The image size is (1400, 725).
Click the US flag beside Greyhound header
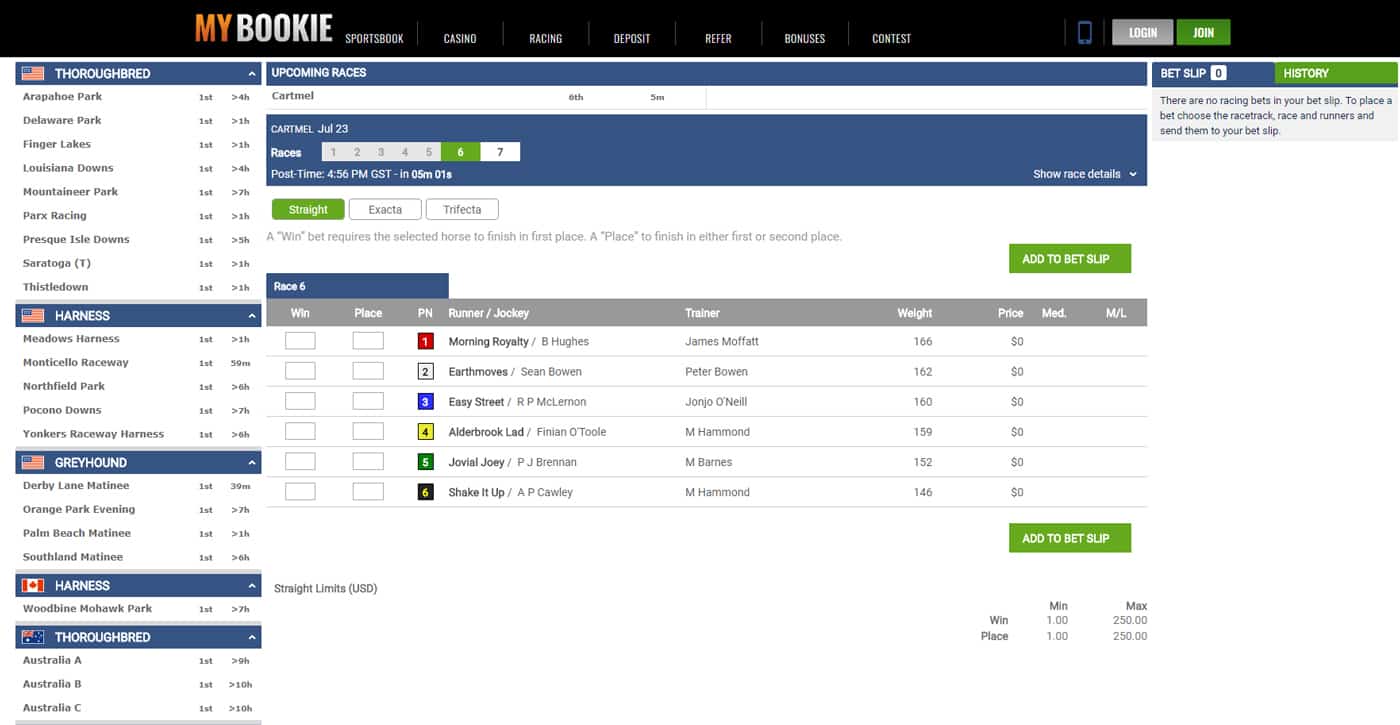pyautogui.click(x=33, y=462)
